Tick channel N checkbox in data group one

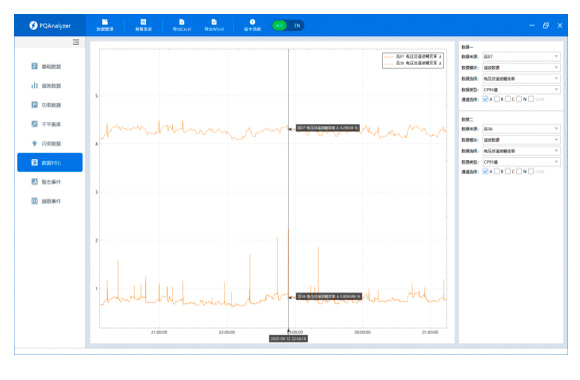[519, 99]
